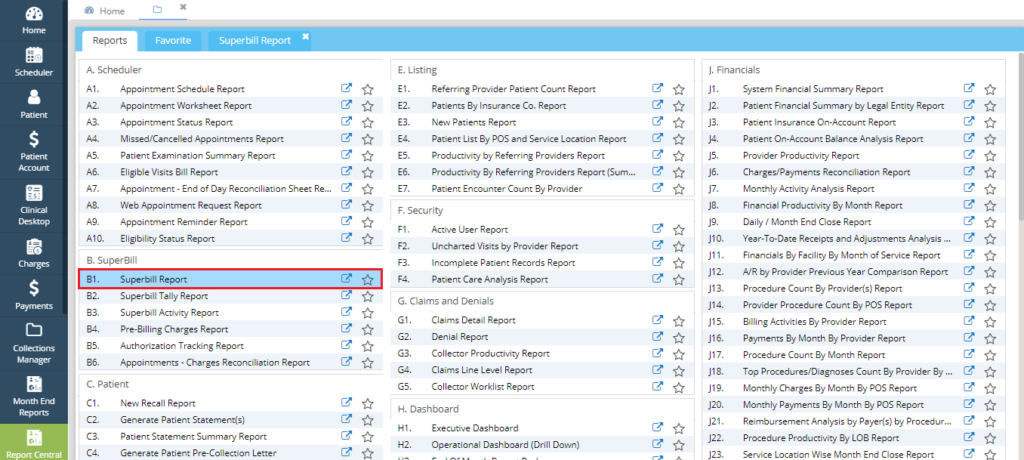Open Appointment Schedule Report in a new window
This screenshot has width=1024, height=460.
pos(347,88)
